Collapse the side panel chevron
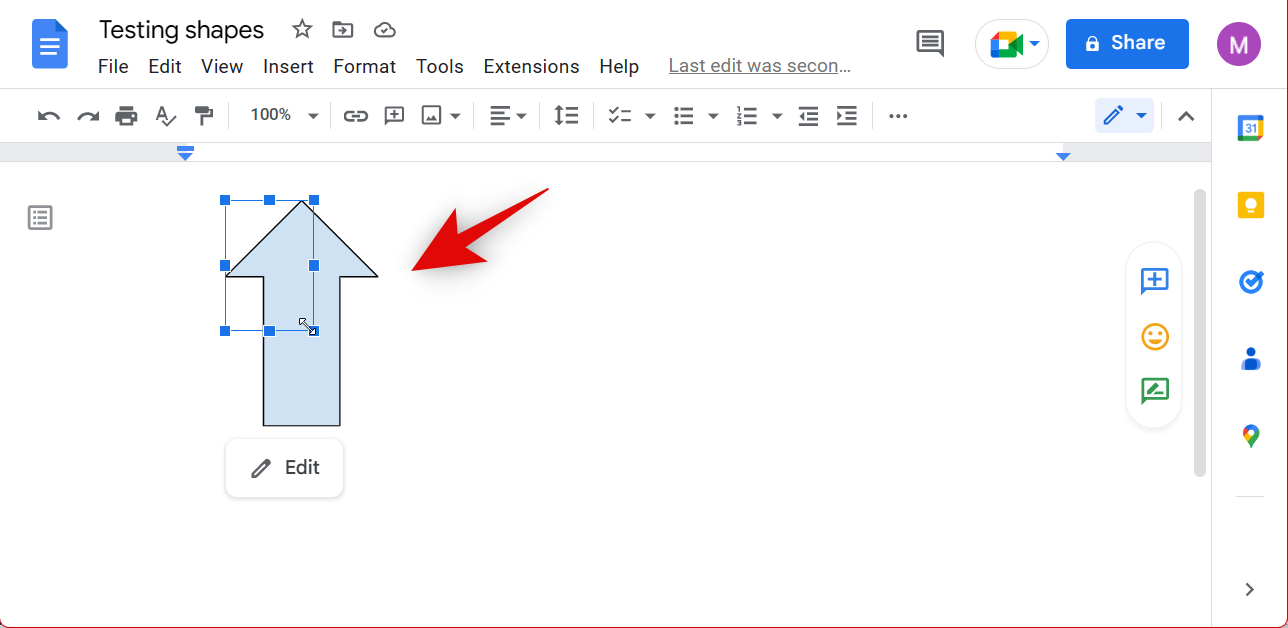The image size is (1288, 628). 1250,589
